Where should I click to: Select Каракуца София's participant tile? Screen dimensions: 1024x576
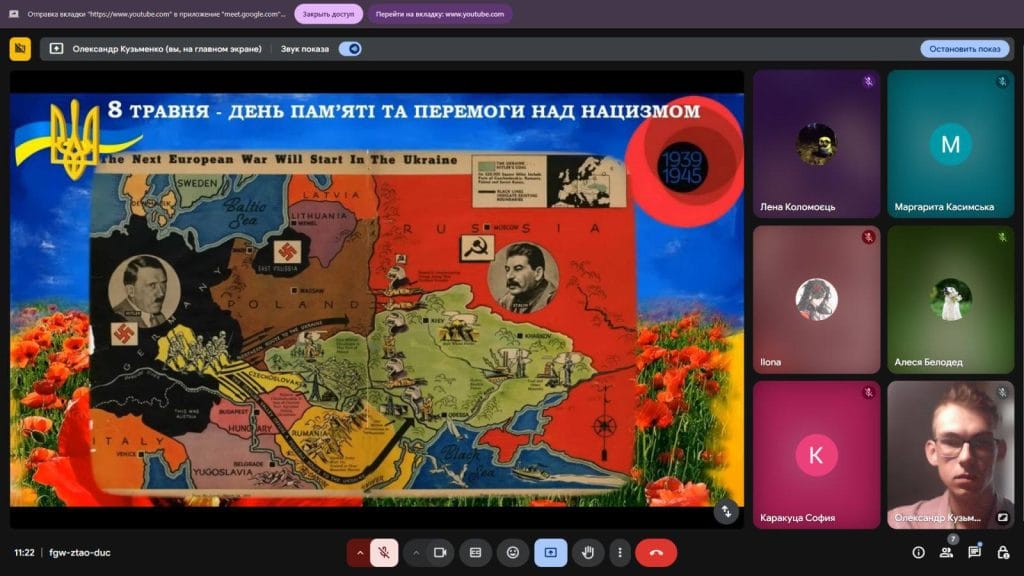(x=816, y=455)
